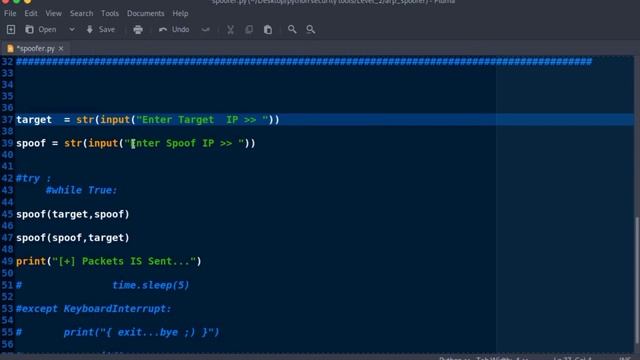This screenshot has height=360, width=640.
Task: Save the current file with the Save button
Action: 101,29
